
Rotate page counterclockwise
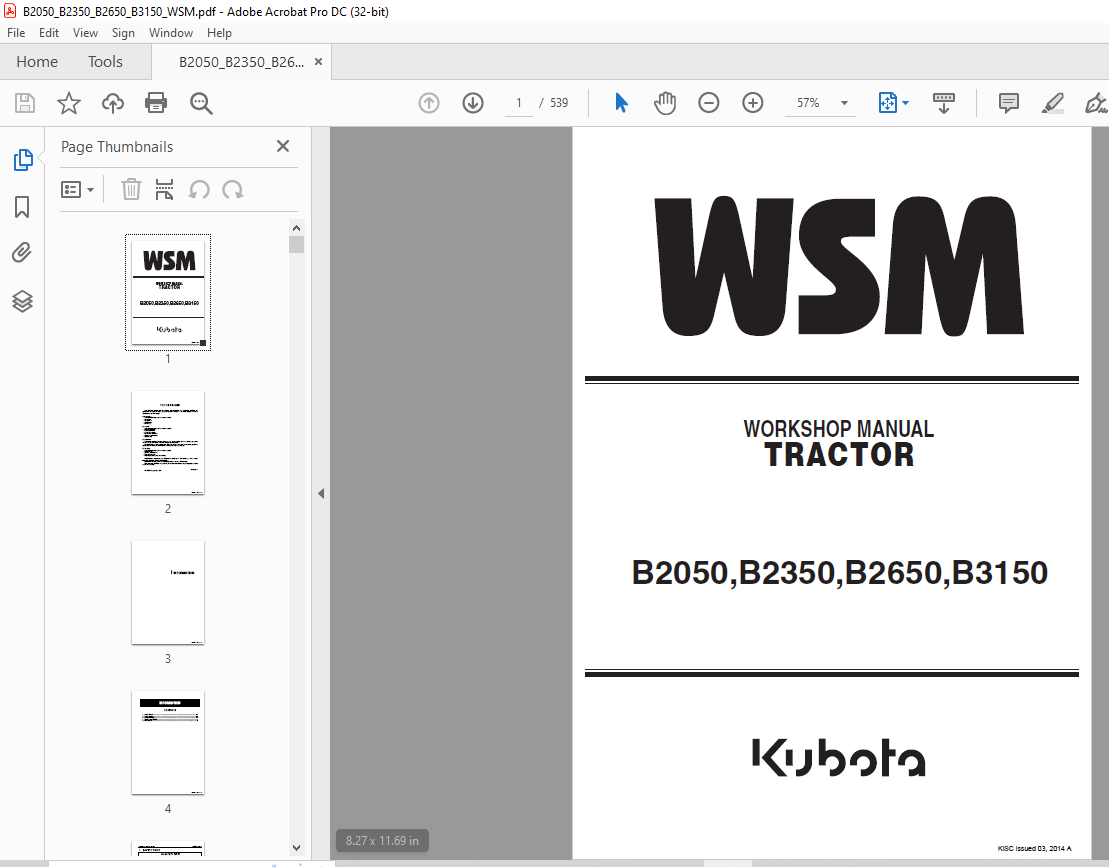click(199, 190)
